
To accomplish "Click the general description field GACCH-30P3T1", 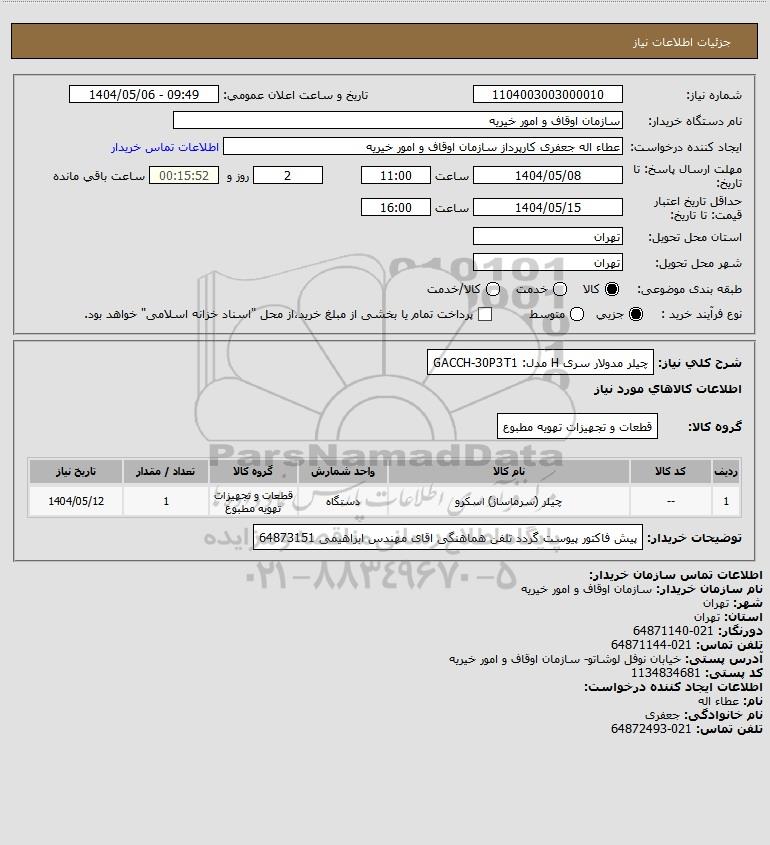I will (540, 362).
